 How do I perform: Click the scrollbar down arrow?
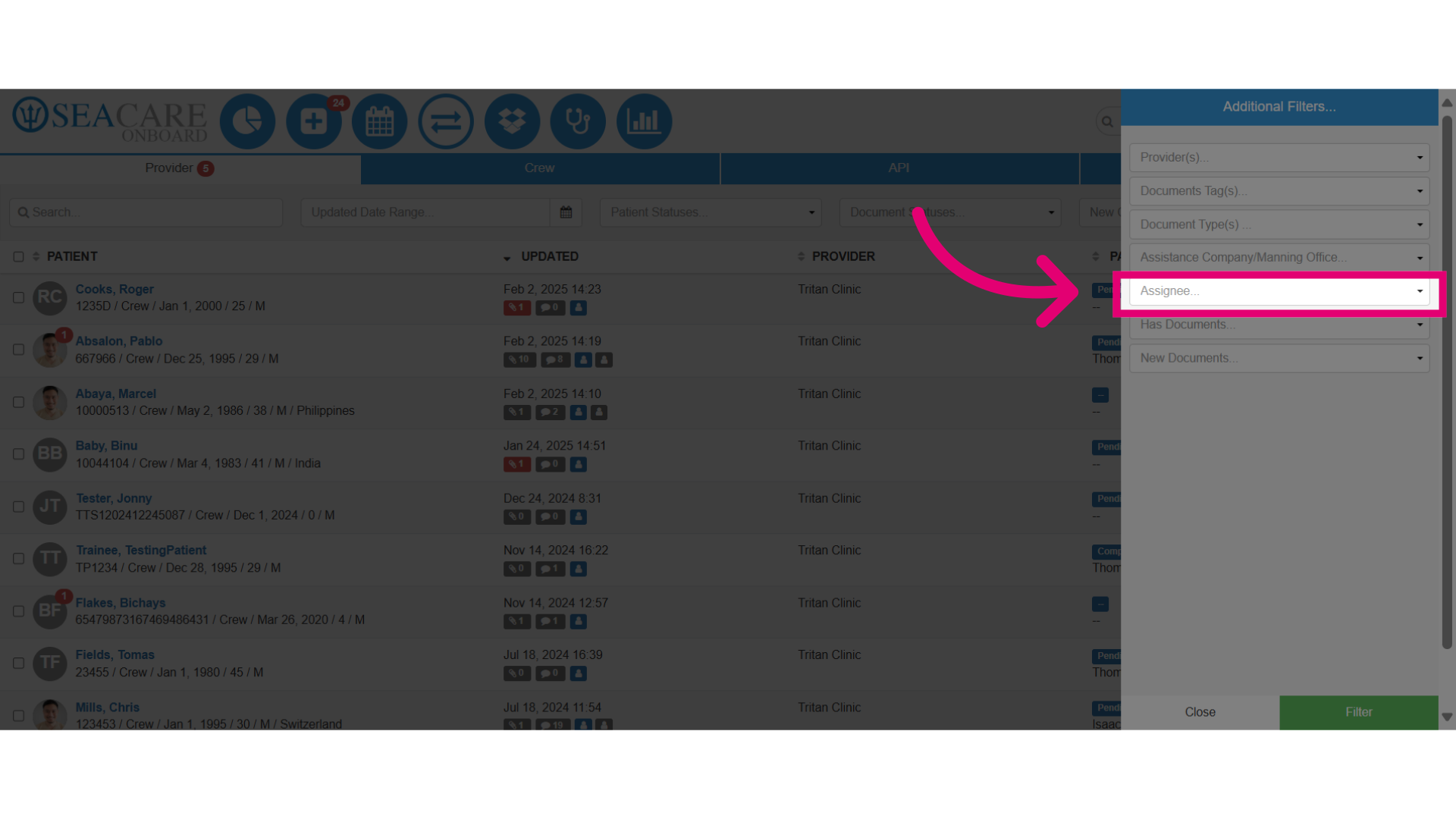[1447, 717]
